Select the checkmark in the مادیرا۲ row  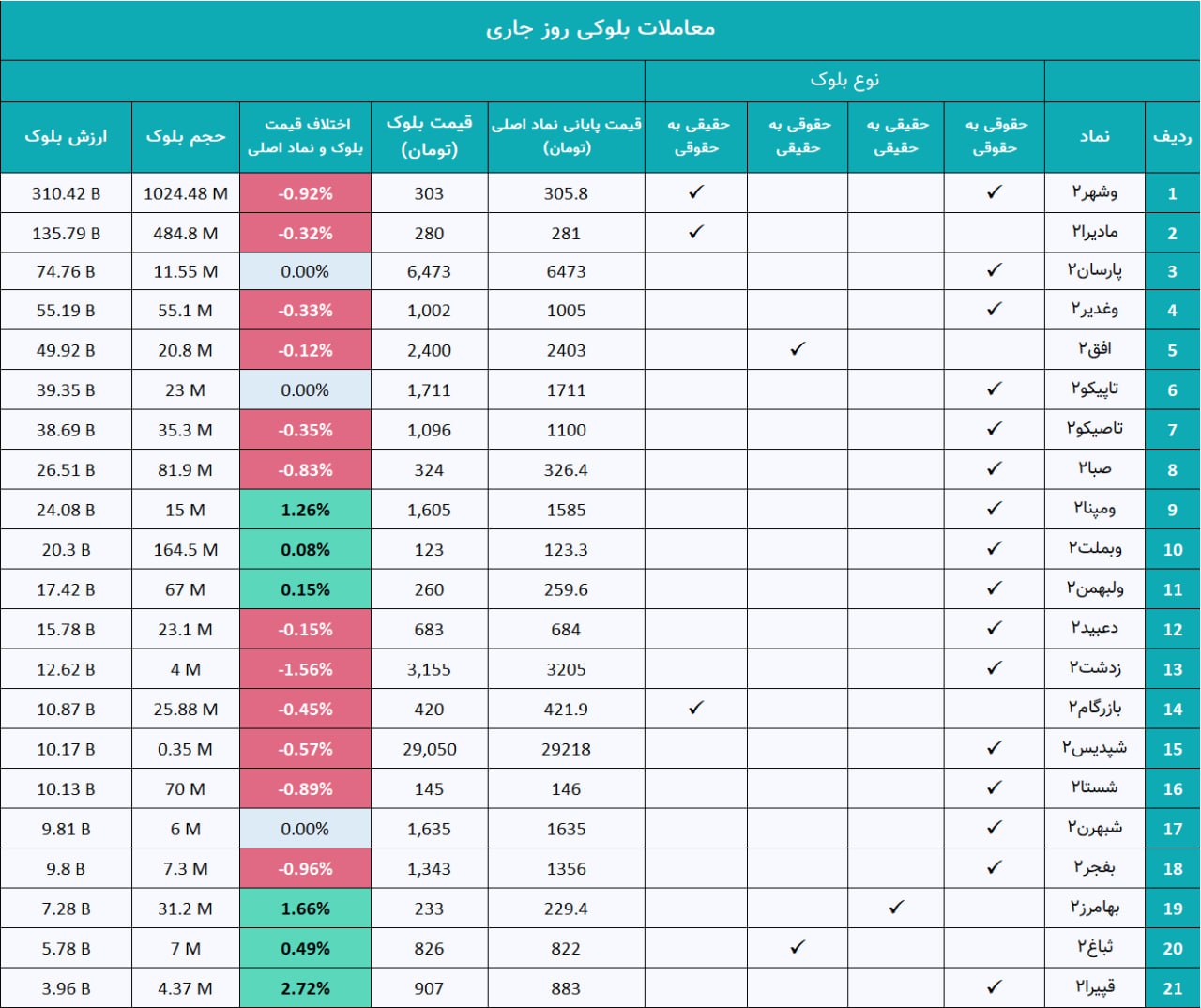(695, 232)
